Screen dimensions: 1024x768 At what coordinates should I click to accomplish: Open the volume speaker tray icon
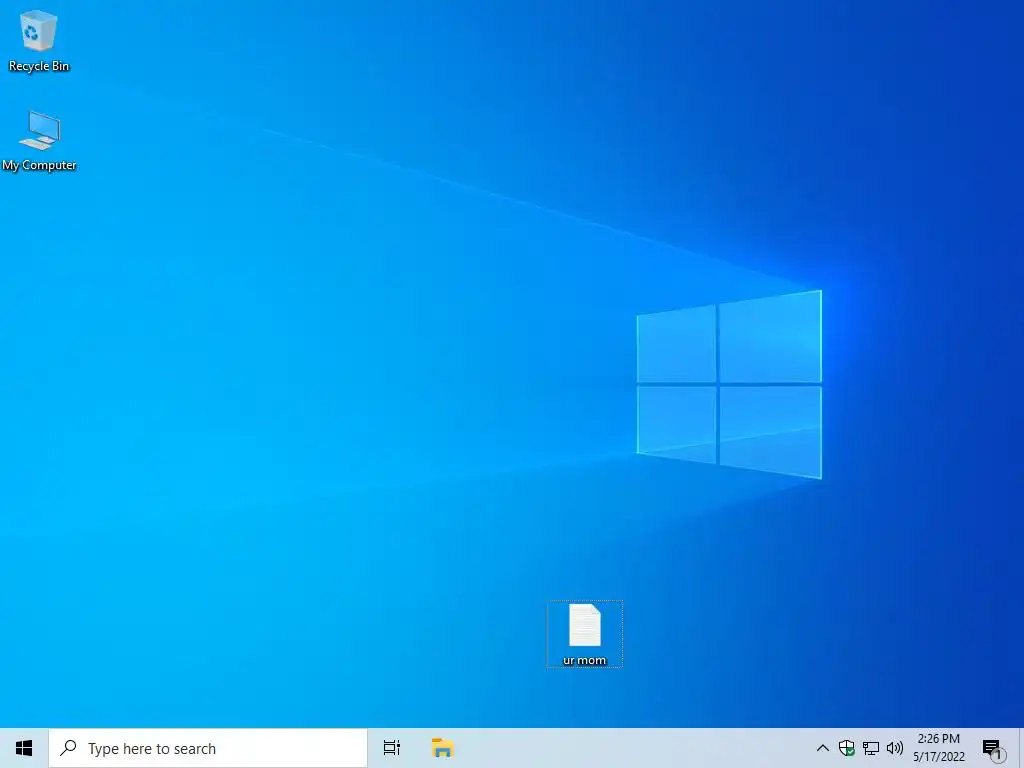tap(895, 748)
